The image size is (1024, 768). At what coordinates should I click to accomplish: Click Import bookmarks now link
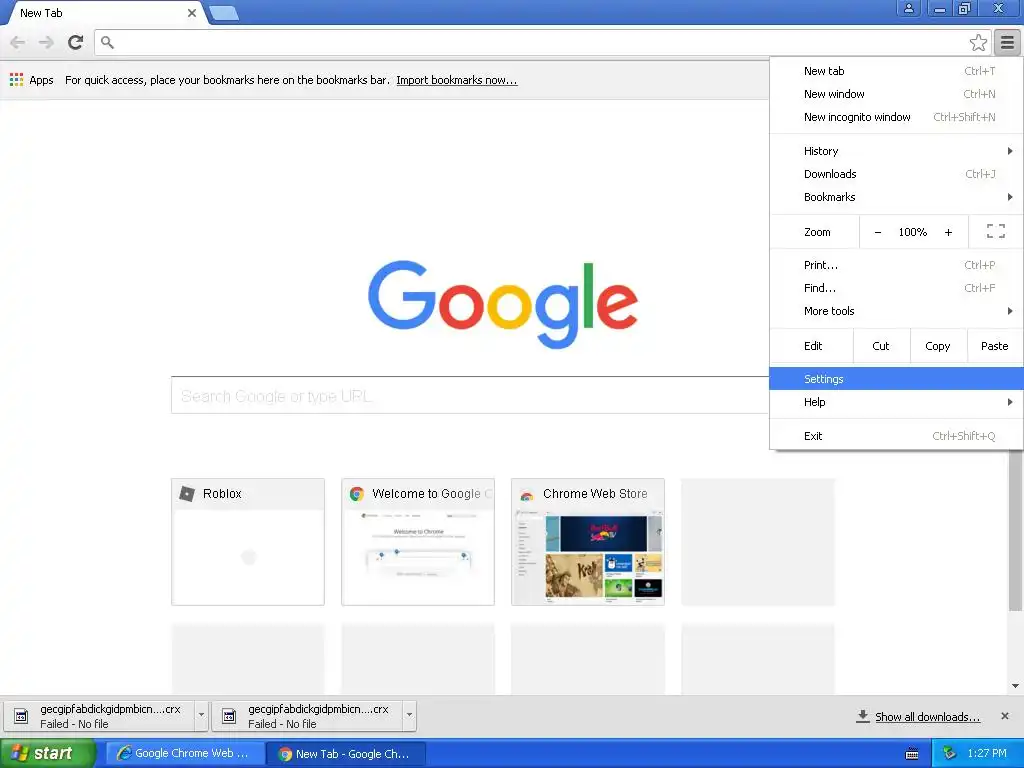coord(456,80)
